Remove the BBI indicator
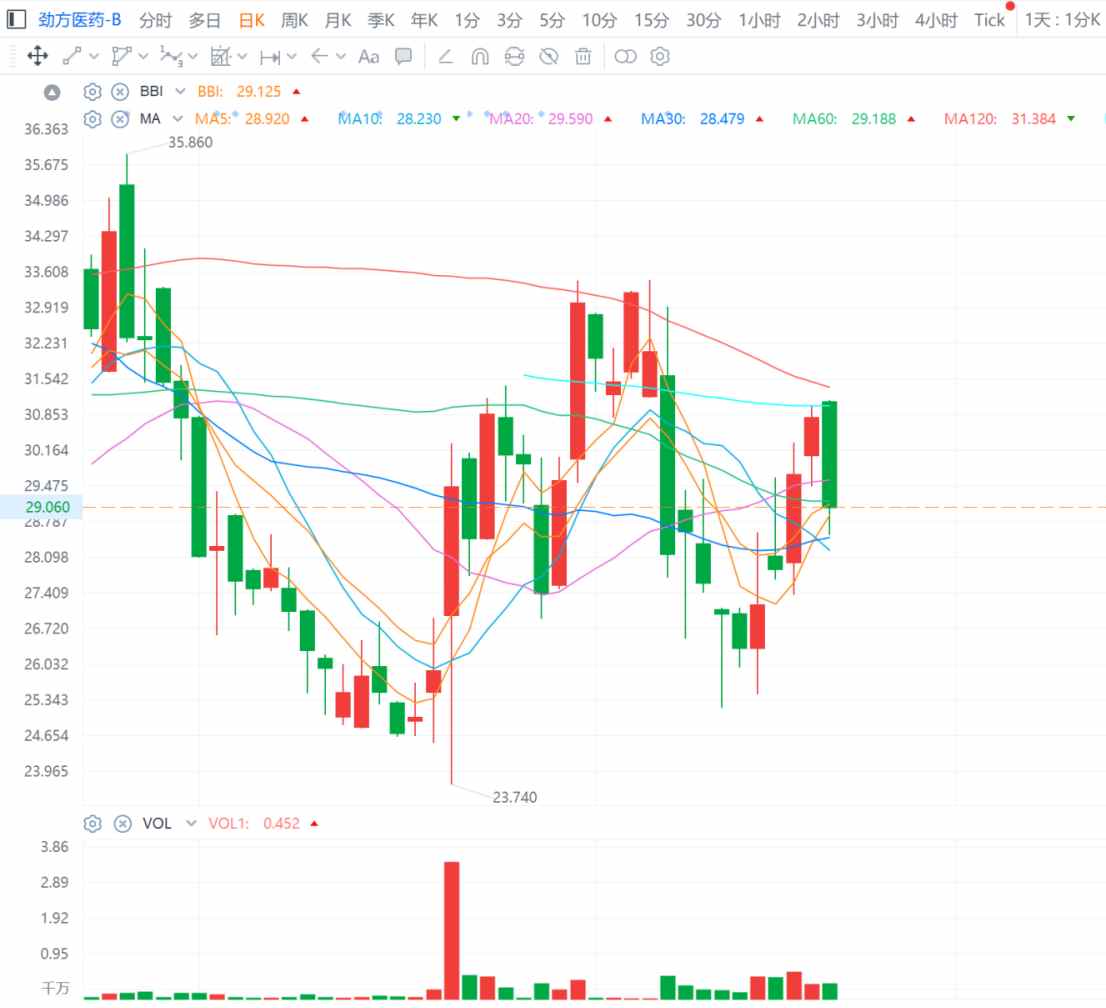1106x1008 pixels. [121, 92]
